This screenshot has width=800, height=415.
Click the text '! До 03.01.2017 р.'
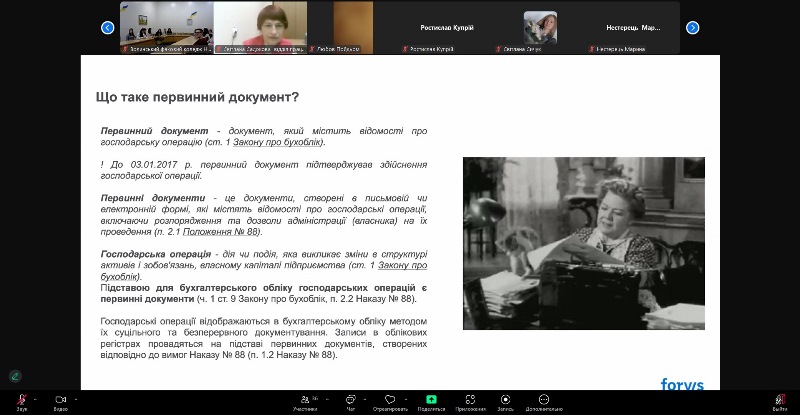pyautogui.click(x=146, y=165)
